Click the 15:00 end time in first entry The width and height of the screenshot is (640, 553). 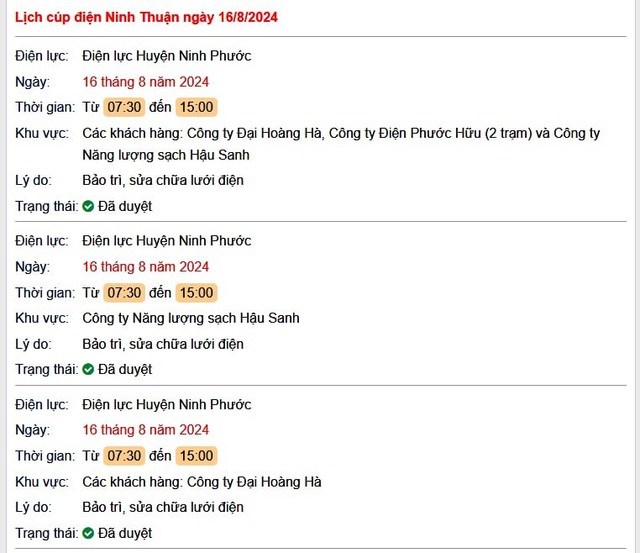click(x=196, y=107)
